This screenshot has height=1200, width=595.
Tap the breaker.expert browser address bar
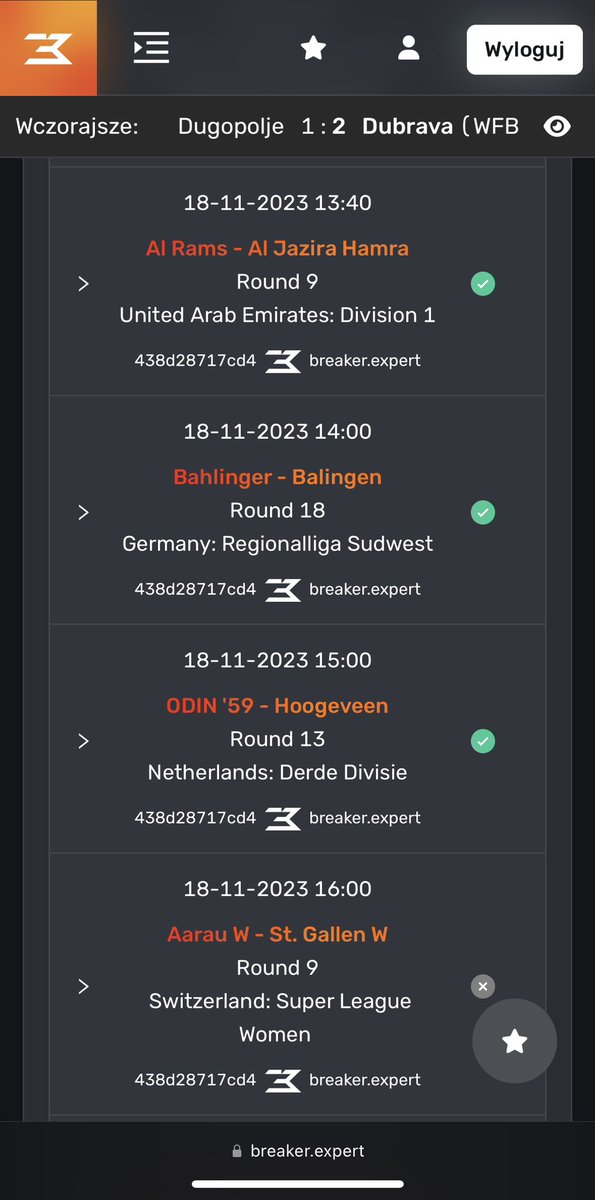[x=297, y=1151]
